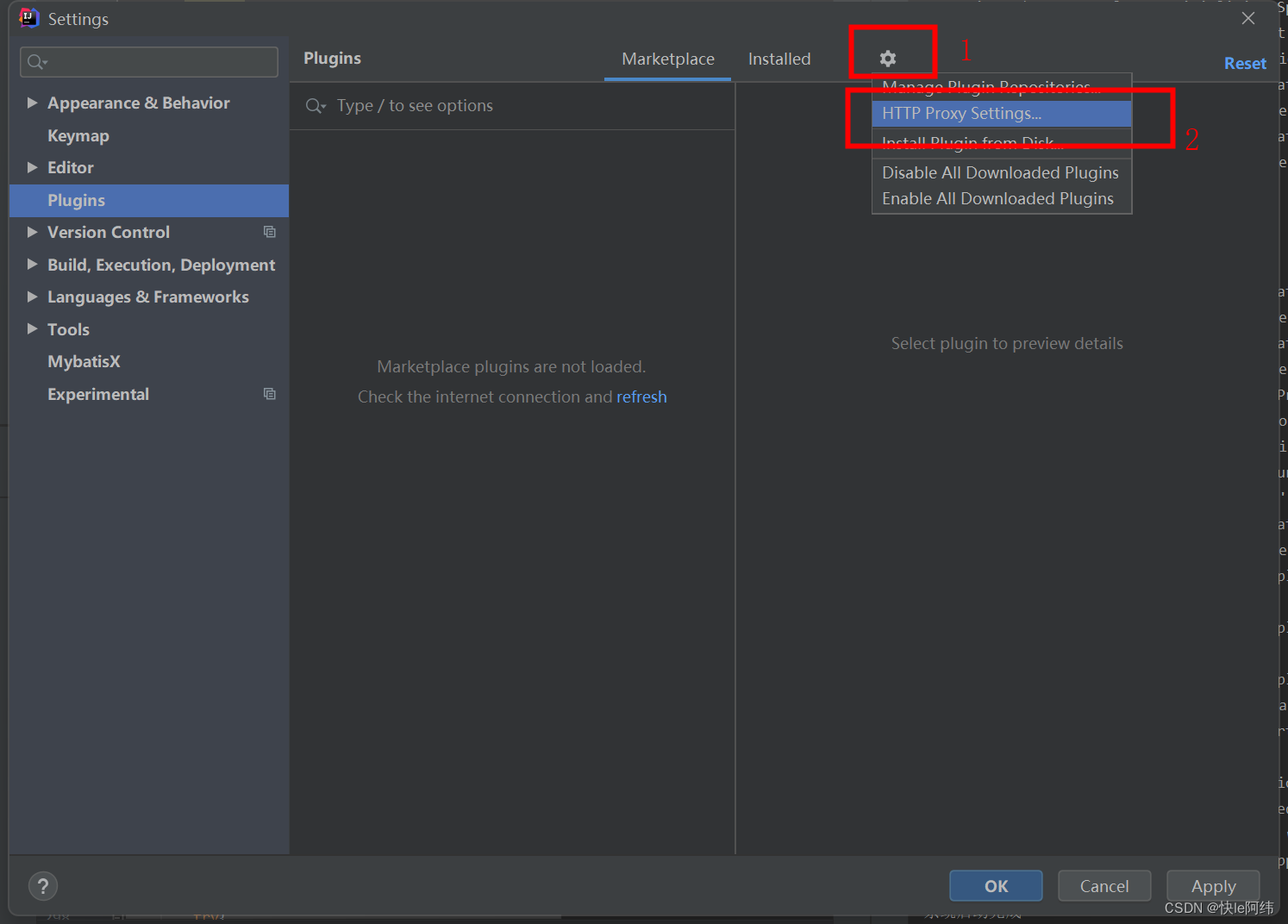Choose Manage Plugin Repositories menu entry
Viewport: 1288px width, 924px height.
[1002, 86]
